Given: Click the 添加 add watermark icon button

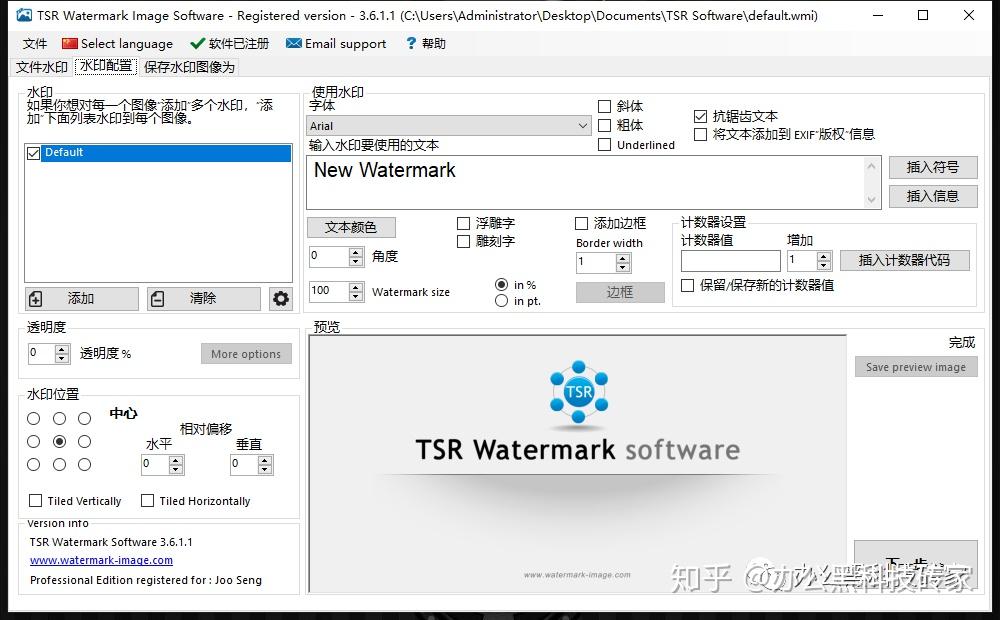Looking at the screenshot, I should point(82,299).
